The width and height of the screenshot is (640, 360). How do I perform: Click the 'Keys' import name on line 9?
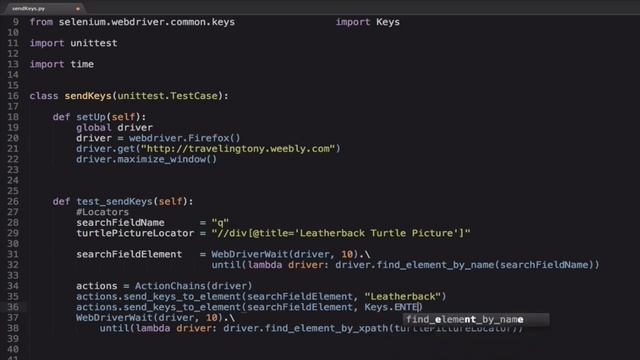[388, 22]
